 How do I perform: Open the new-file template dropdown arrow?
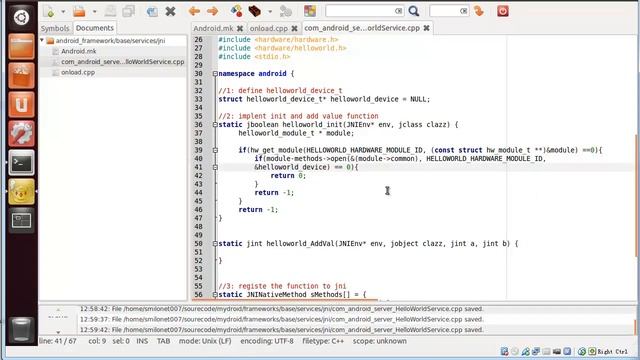coord(63,11)
